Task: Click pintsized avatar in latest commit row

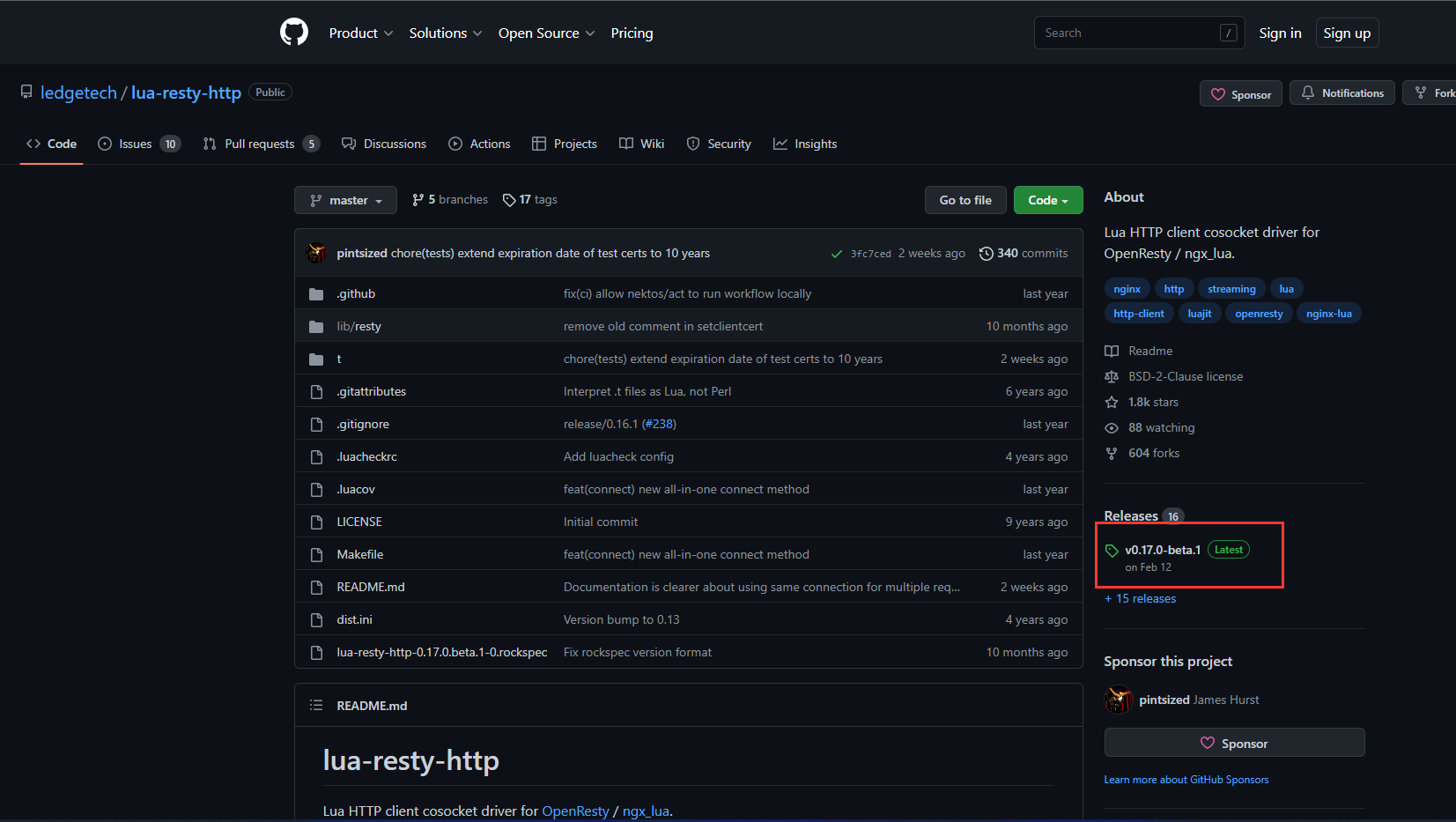Action: [x=316, y=254]
